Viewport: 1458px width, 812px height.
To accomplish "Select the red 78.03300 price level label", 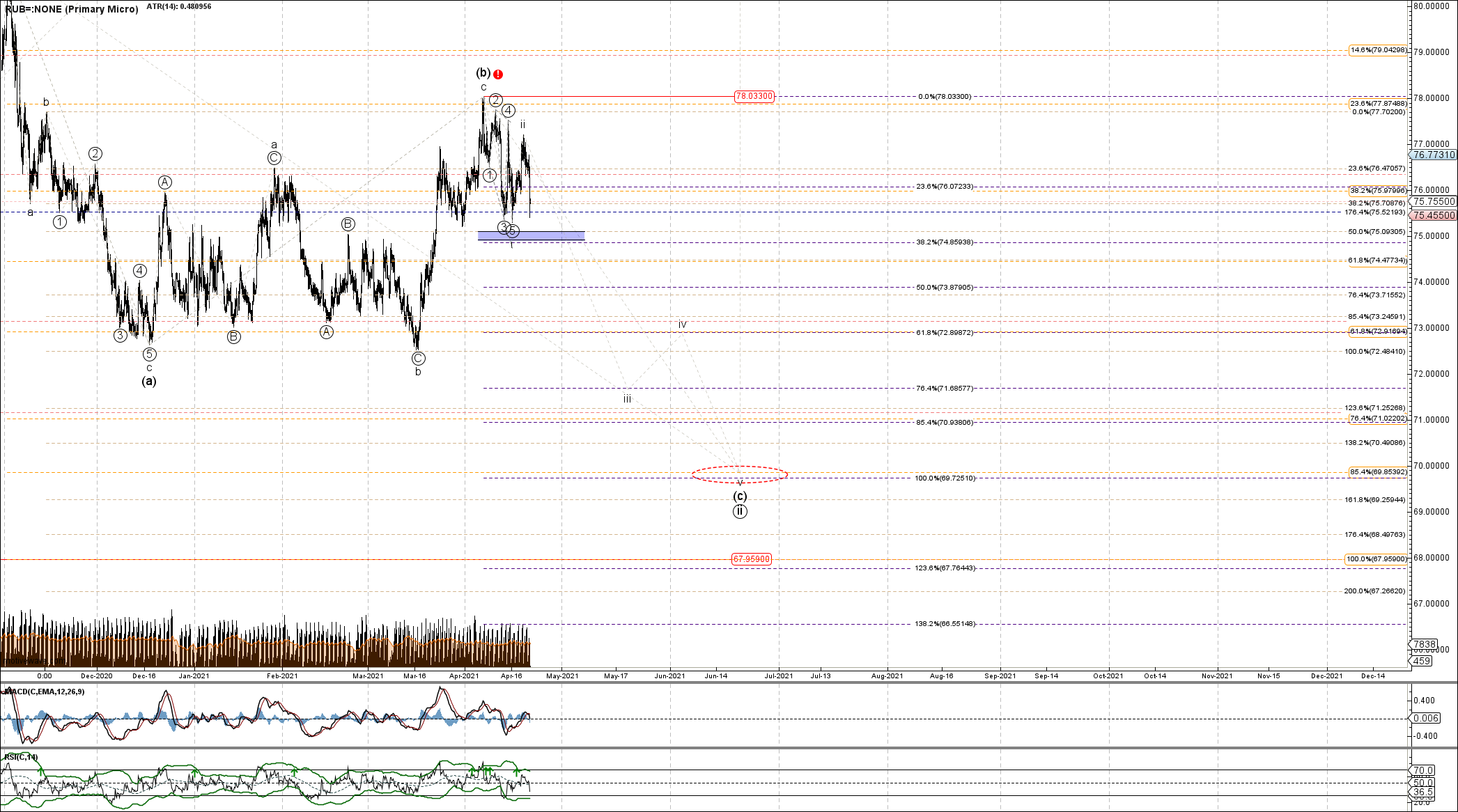I will pyautogui.click(x=754, y=96).
